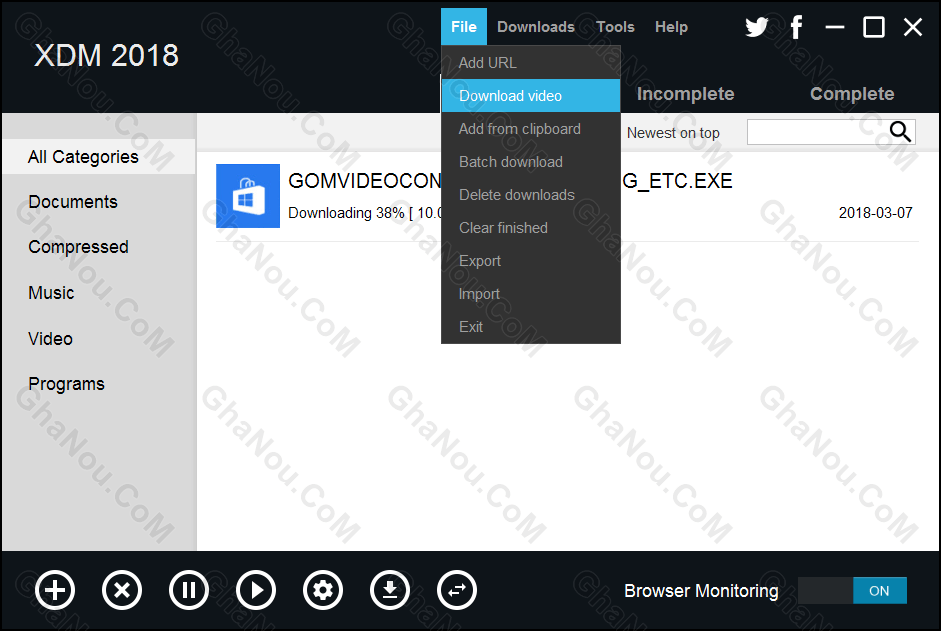Screen dimensions: 941x631
Task: Minimize the XDM window
Action: pos(834,27)
